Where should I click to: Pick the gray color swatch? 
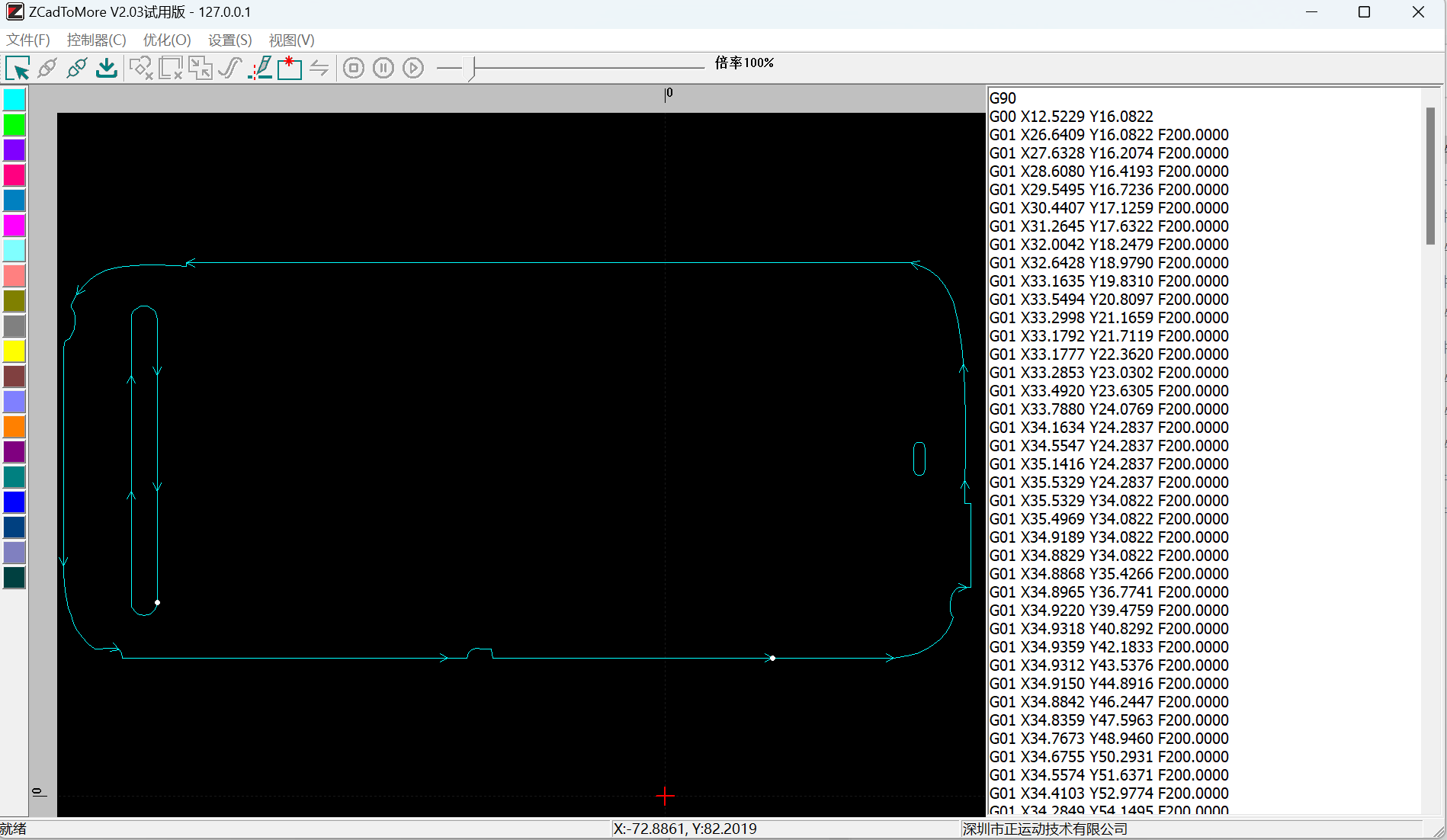pyautogui.click(x=14, y=326)
